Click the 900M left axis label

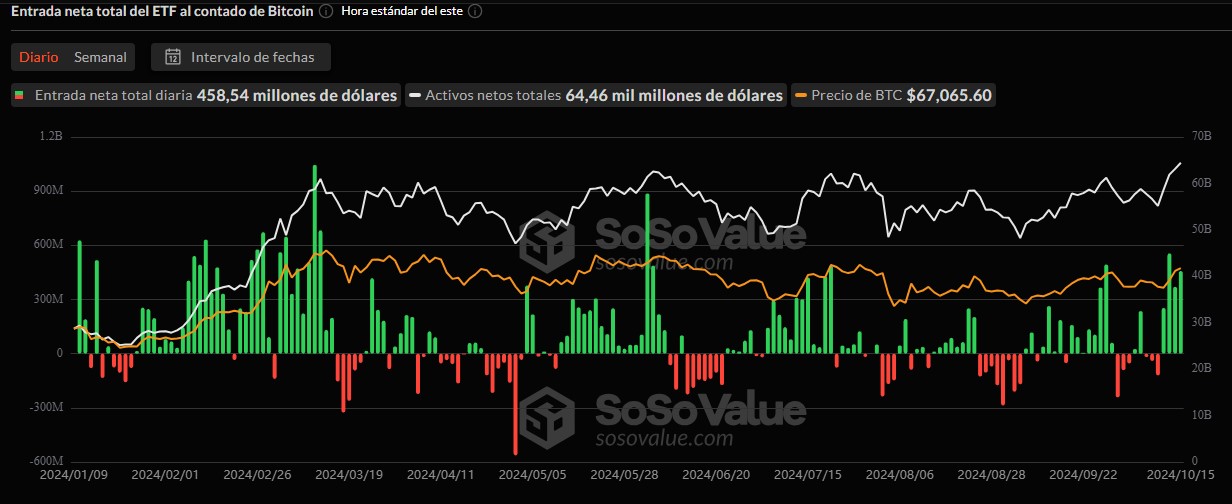47,191
